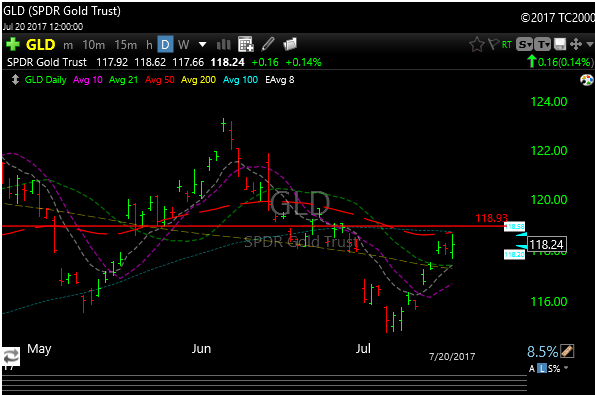
Task: Toggle the RT real-time indicator
Action: click(x=507, y=45)
